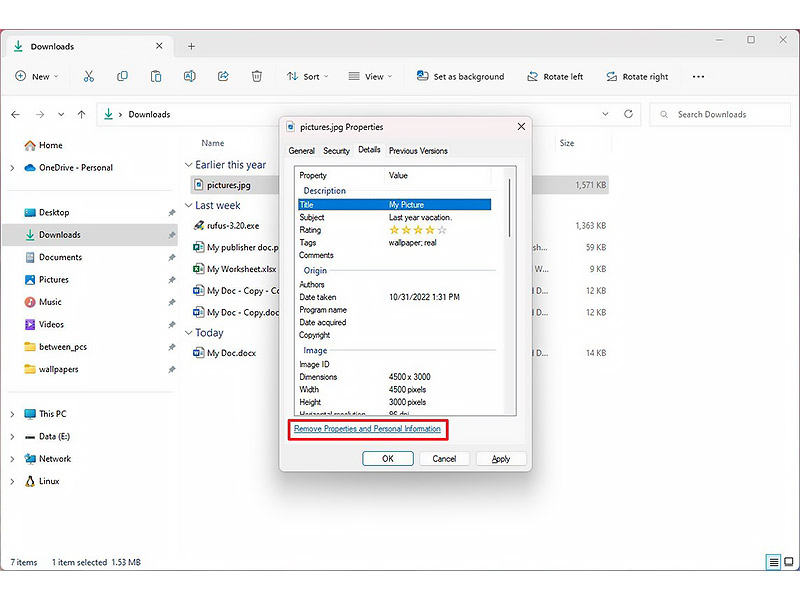Screen dimensions: 800x600
Task: Open Pictures in the sidebar
Action: (x=53, y=280)
